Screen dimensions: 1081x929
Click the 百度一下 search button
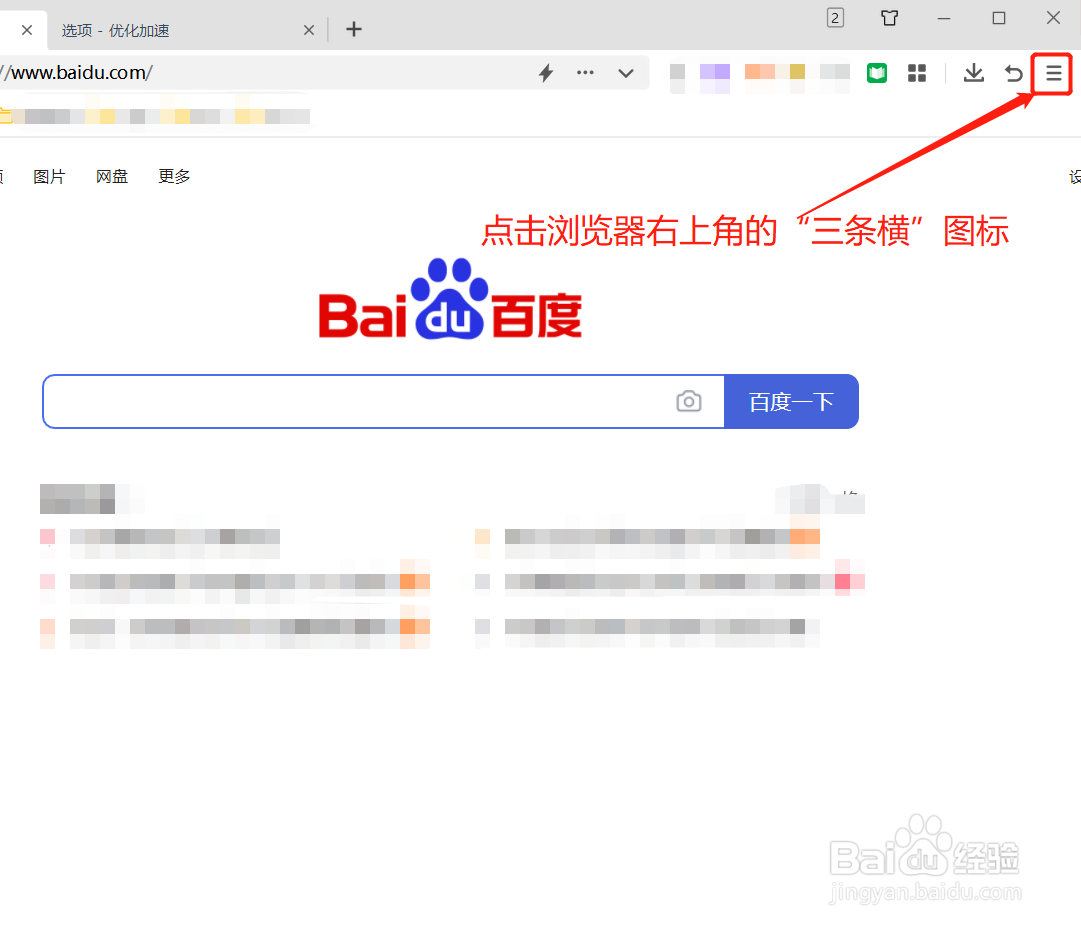point(791,401)
